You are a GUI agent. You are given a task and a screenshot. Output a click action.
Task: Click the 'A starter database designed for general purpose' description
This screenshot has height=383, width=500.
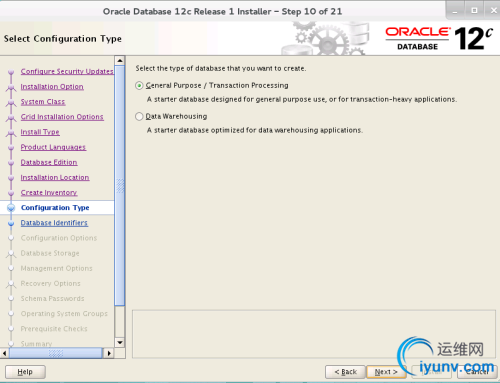302,99
